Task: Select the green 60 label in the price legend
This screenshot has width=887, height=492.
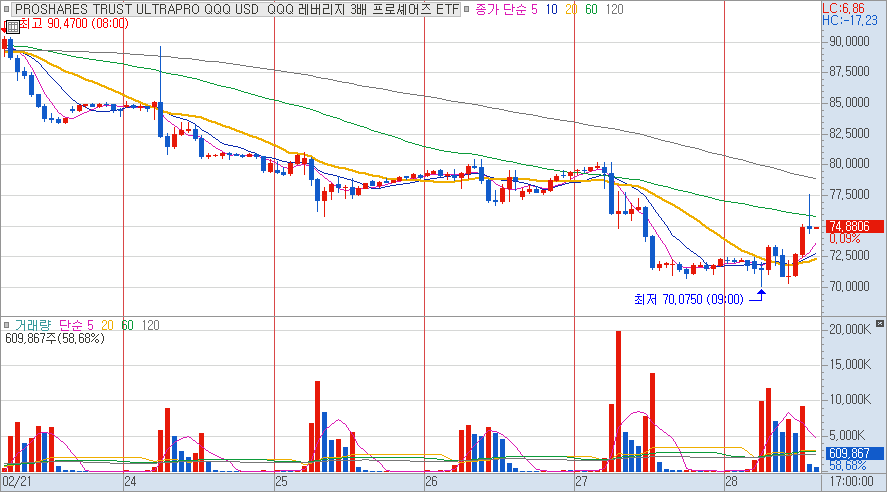Action: (x=591, y=9)
